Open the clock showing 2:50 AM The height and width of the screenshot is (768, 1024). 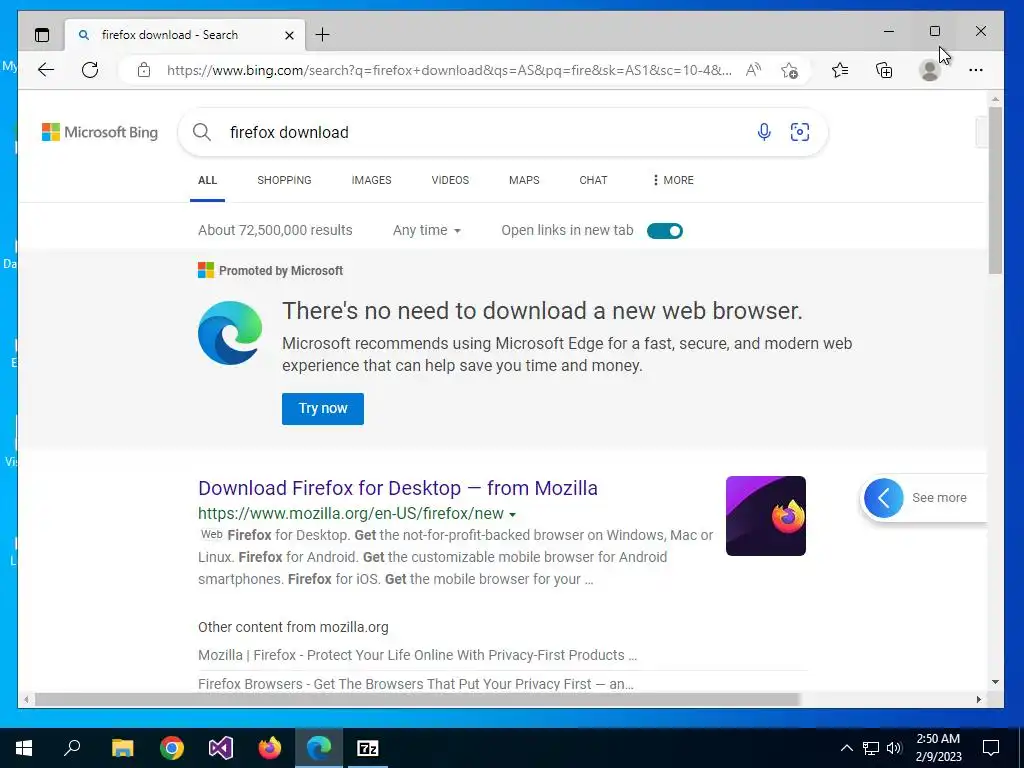(938, 748)
